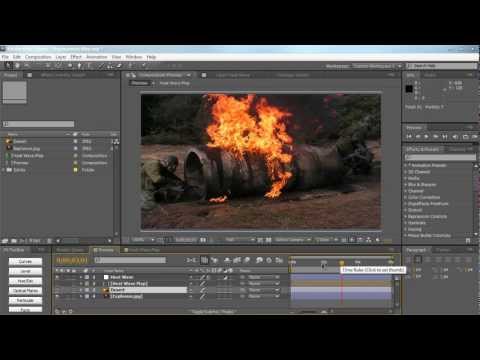Screen dimensions: 480x360
Task: Click the Particular script button
Action: [x=25, y=300]
